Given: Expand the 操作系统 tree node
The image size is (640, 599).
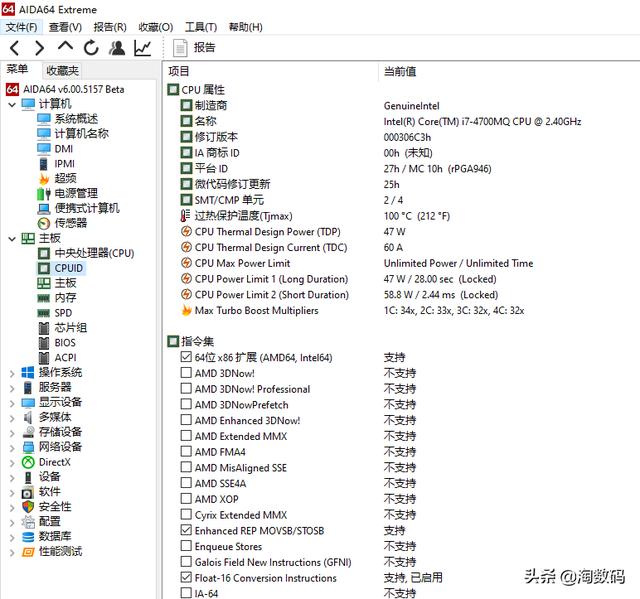Looking at the screenshot, I should (x=12, y=373).
